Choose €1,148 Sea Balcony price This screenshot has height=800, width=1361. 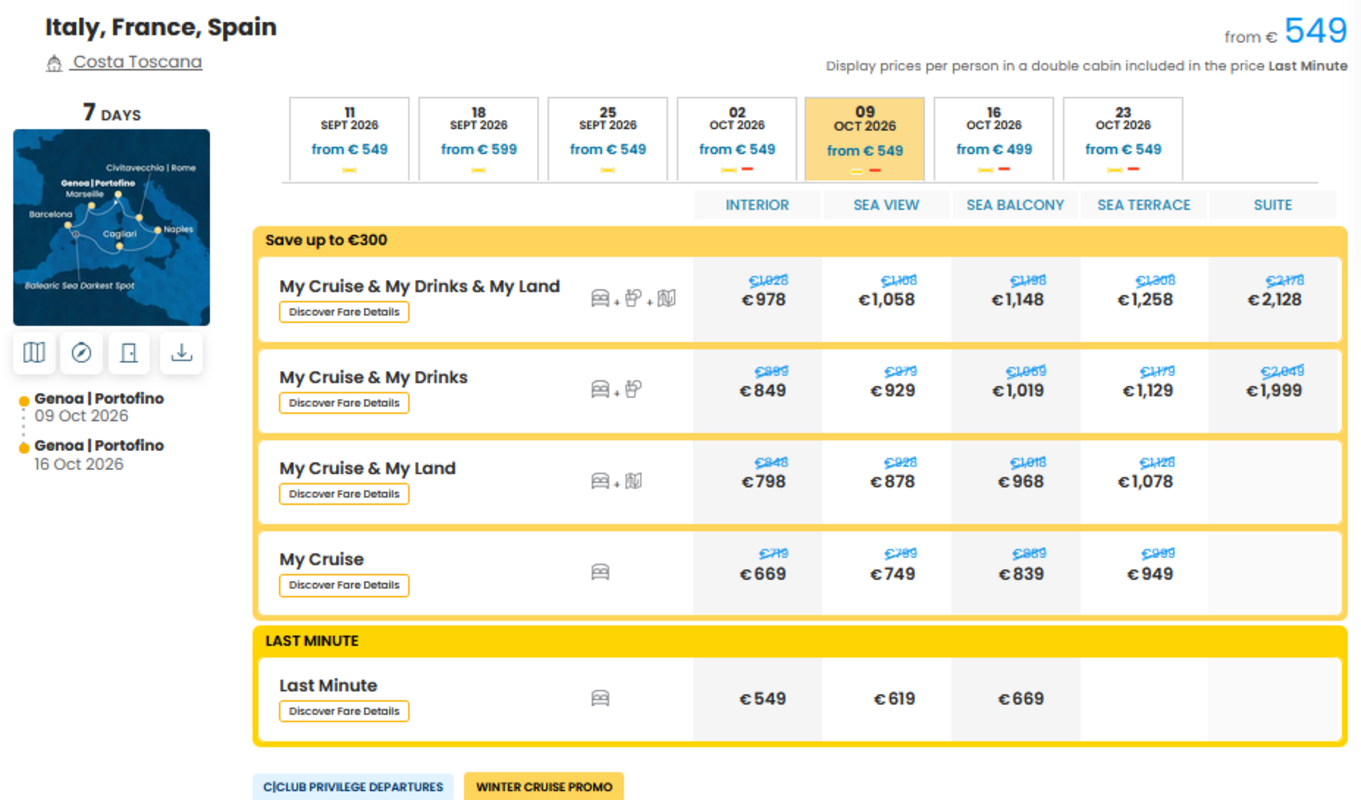click(x=1017, y=299)
